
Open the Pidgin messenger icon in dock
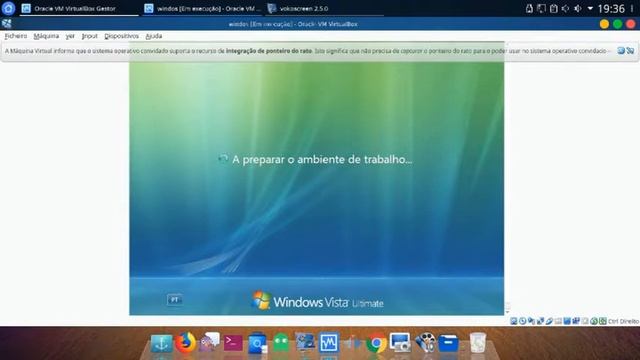(209, 342)
